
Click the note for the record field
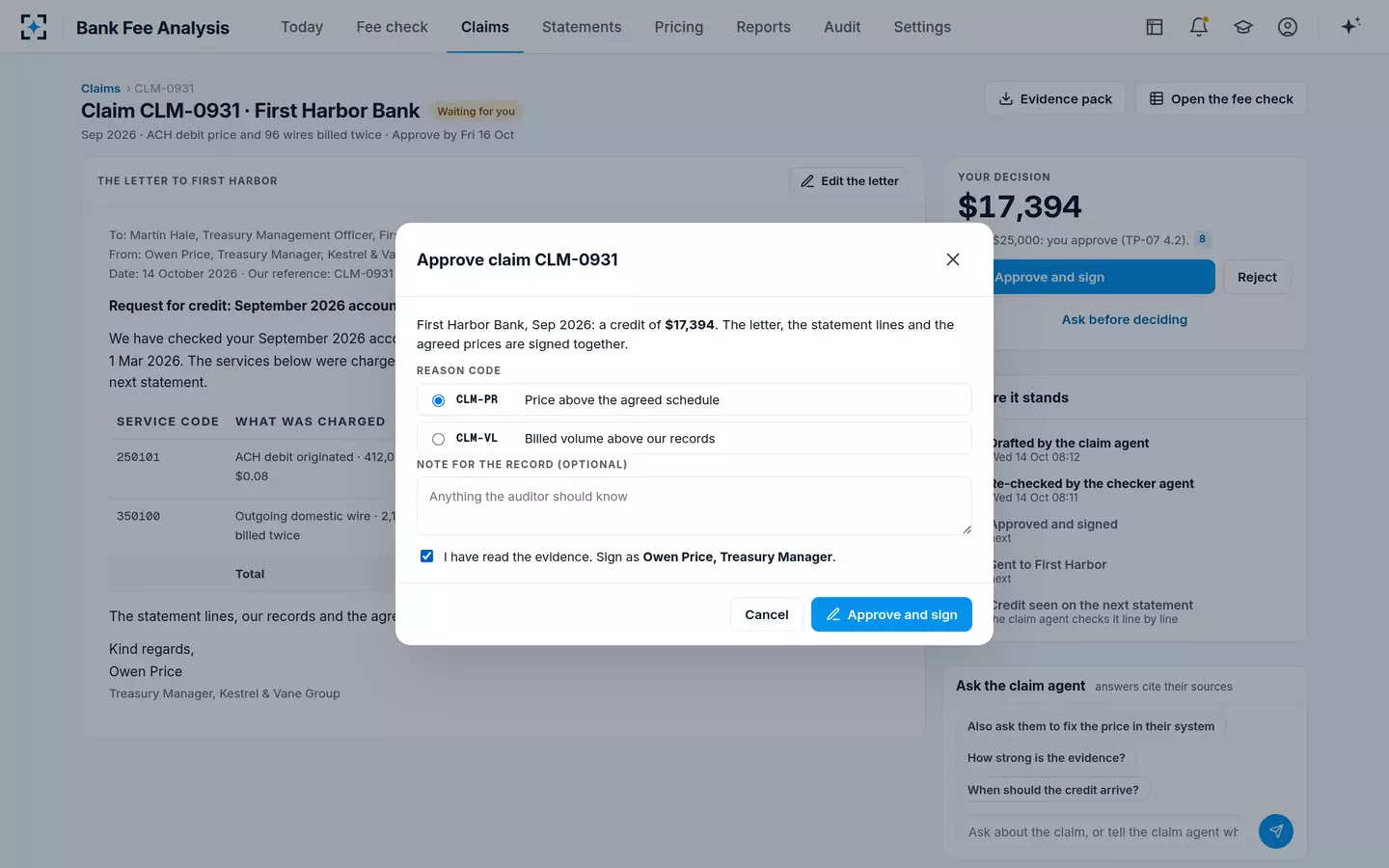tap(694, 505)
